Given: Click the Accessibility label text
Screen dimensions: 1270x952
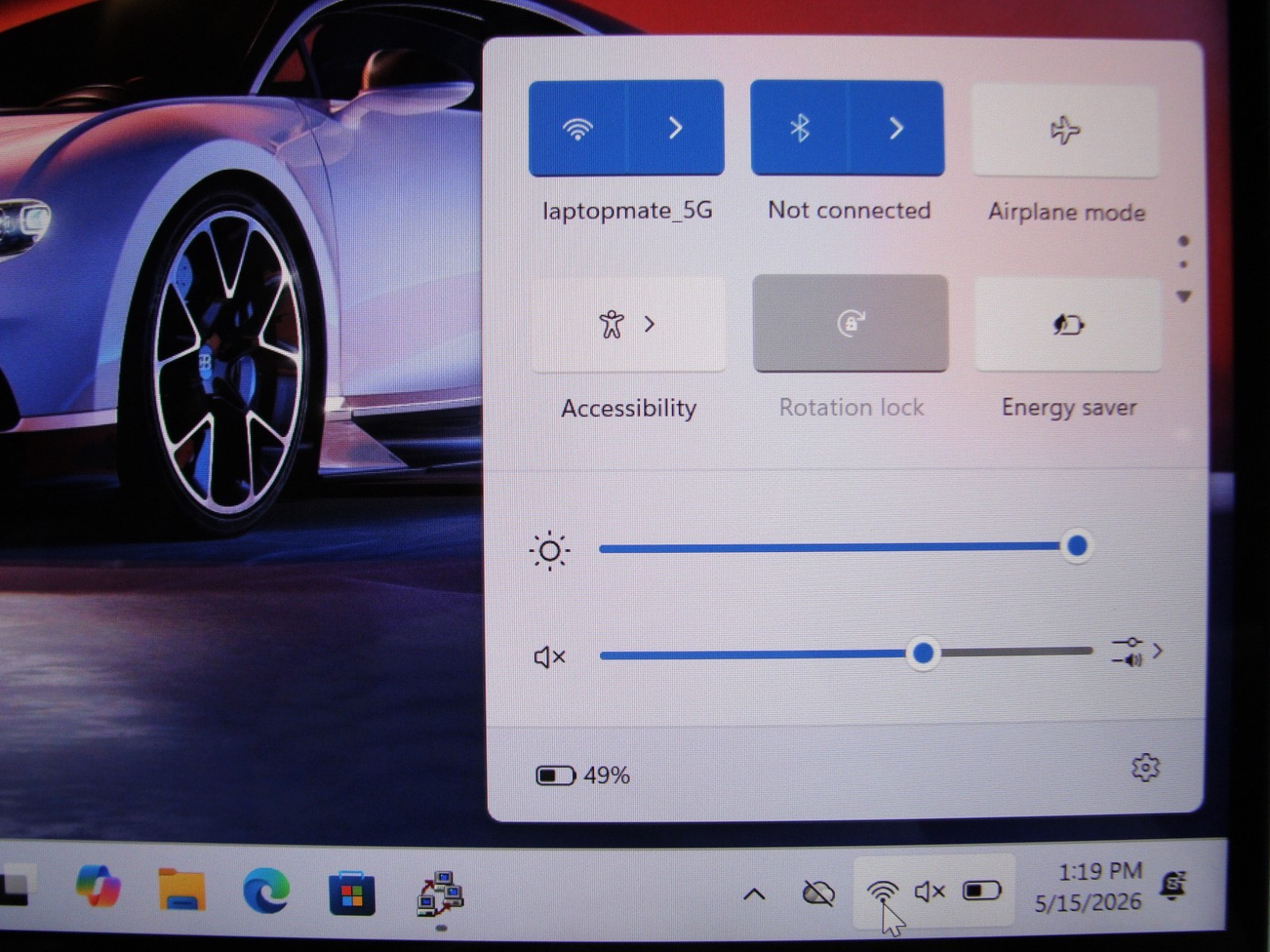Looking at the screenshot, I should [629, 408].
